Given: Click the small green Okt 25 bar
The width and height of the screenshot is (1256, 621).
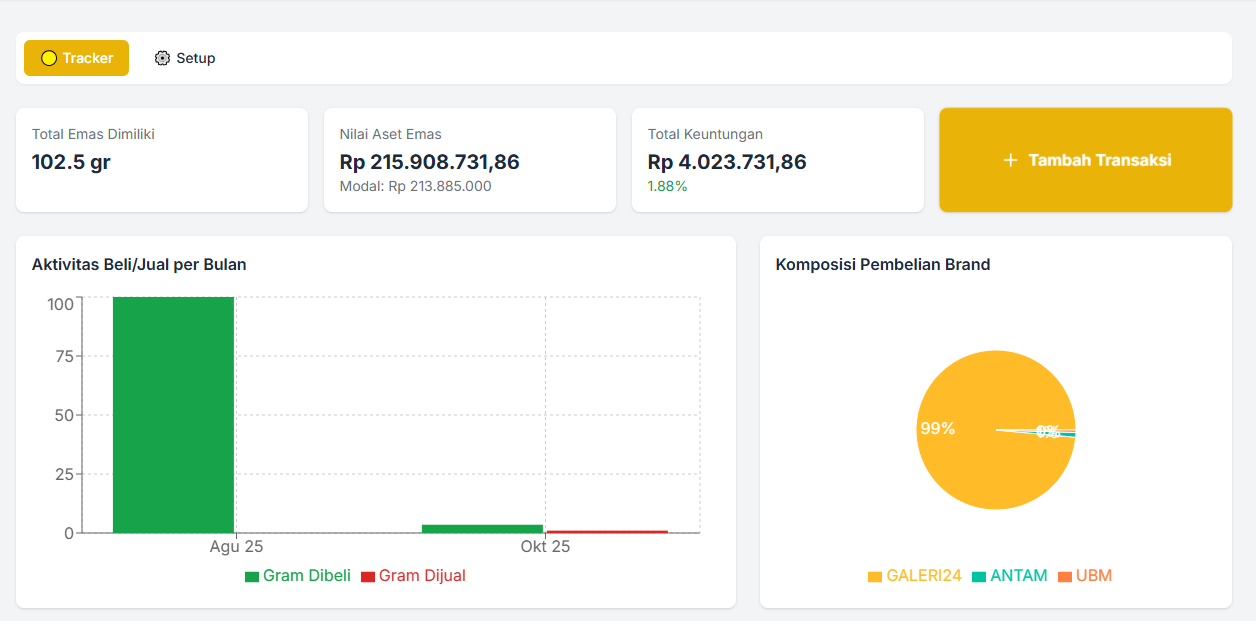Looking at the screenshot, I should pyautogui.click(x=482, y=528).
